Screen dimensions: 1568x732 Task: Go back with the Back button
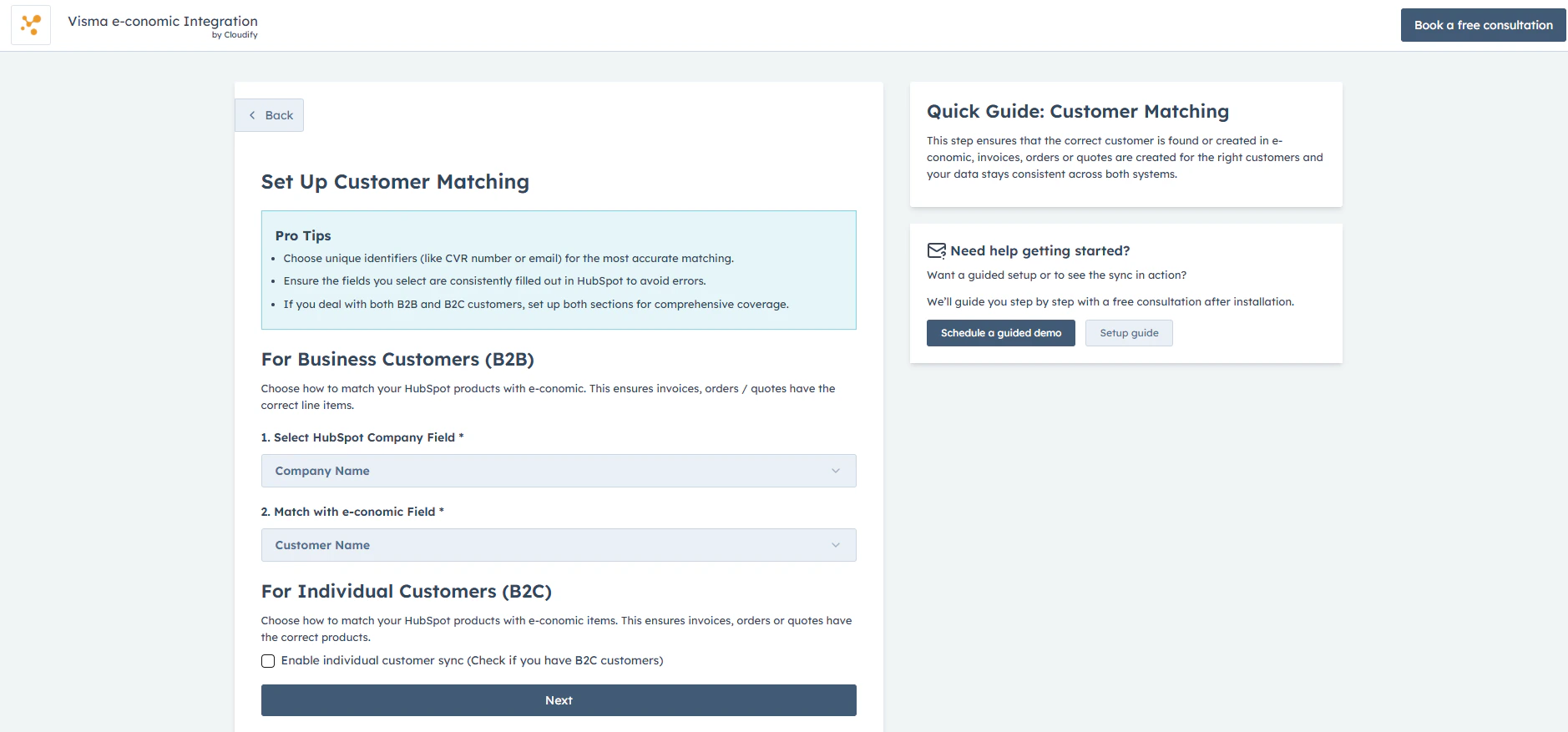(269, 115)
